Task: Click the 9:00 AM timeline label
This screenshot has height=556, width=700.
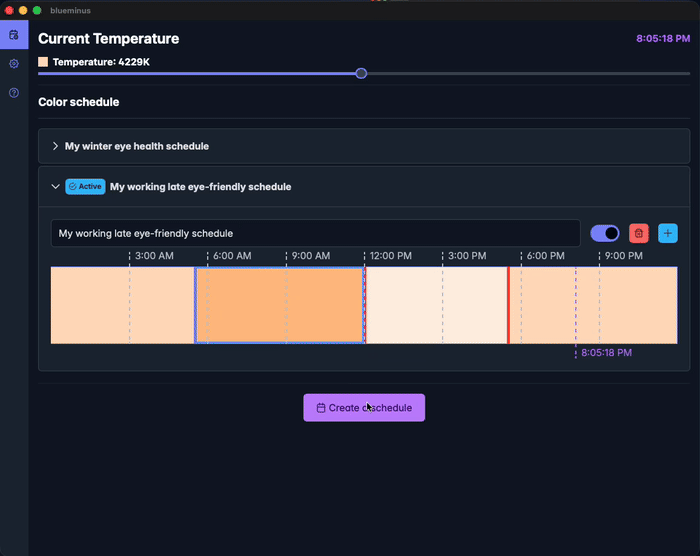Action: (x=311, y=256)
